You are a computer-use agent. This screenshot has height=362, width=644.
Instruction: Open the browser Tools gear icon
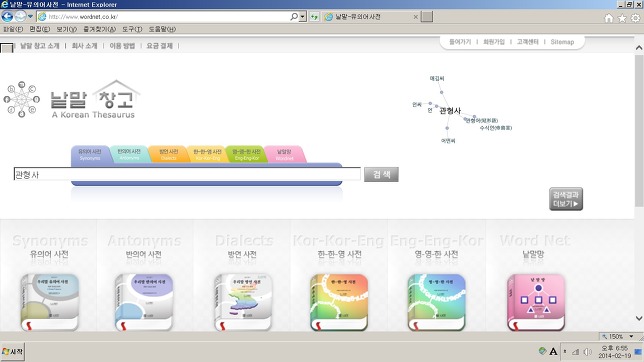point(635,18)
